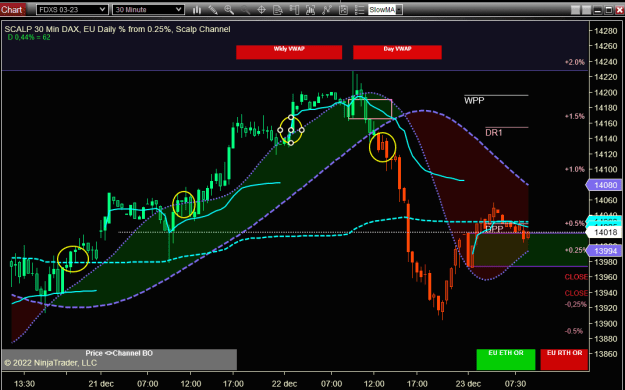Click the green EU ETH OR button
This screenshot has height=390, width=625.
[x=506, y=359]
